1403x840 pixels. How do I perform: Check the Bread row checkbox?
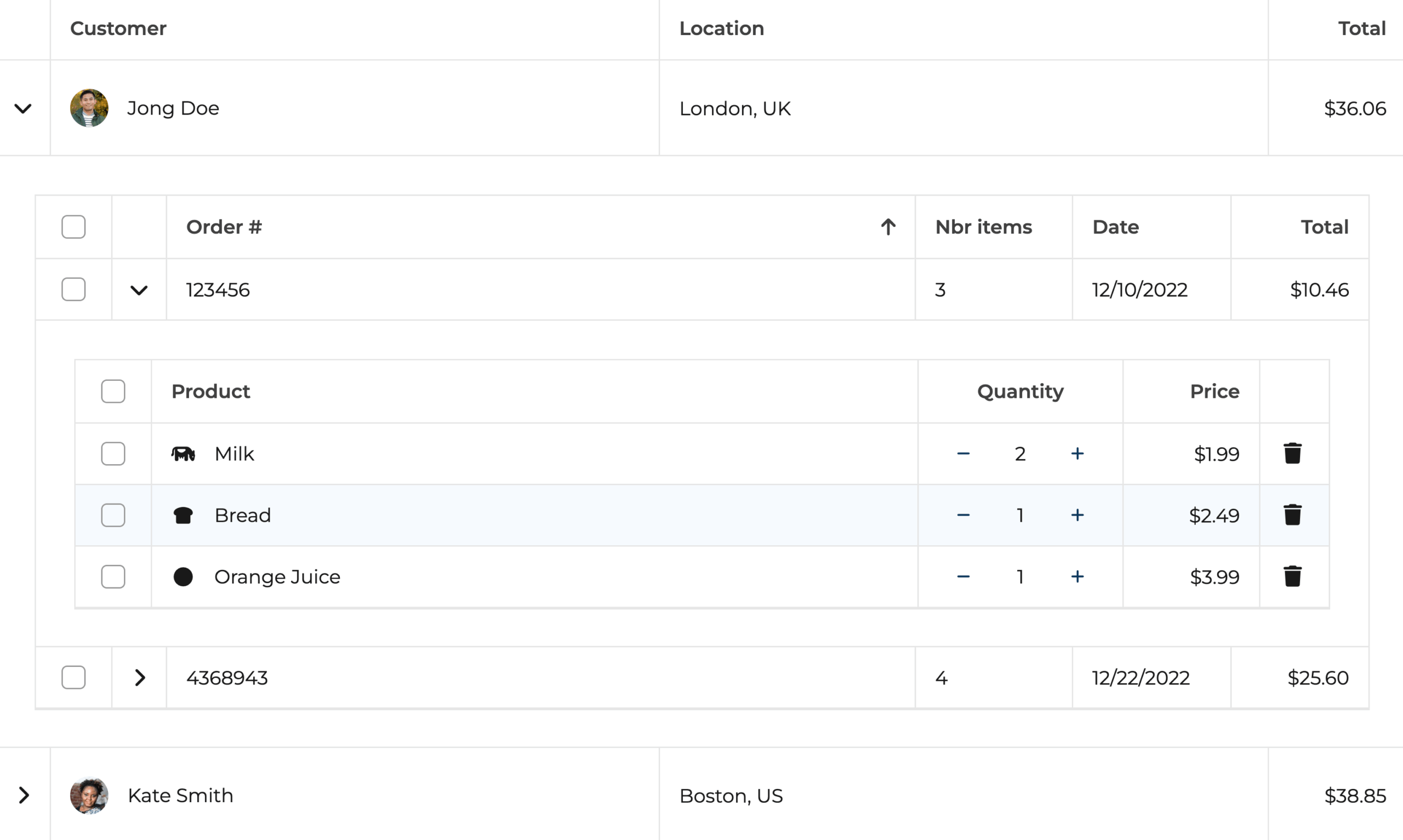pos(113,515)
